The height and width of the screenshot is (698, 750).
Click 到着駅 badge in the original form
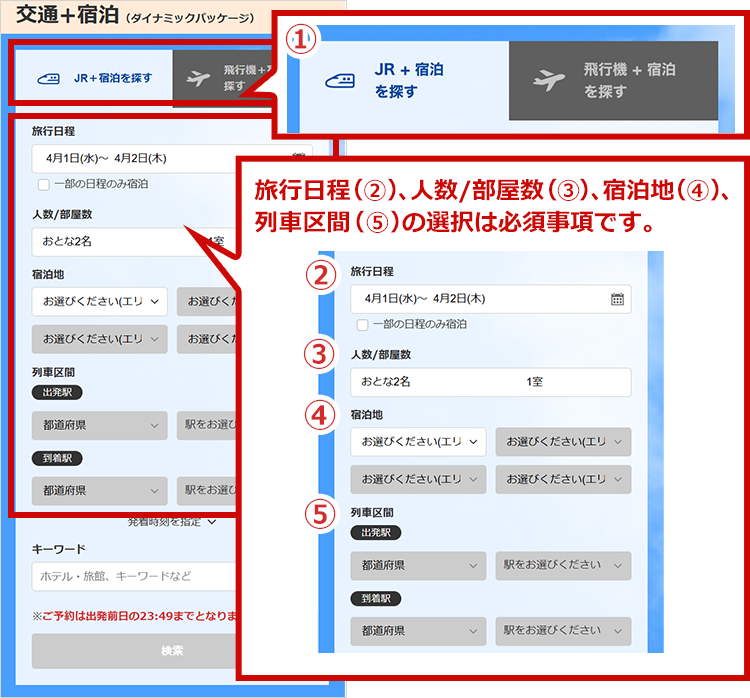click(x=57, y=458)
